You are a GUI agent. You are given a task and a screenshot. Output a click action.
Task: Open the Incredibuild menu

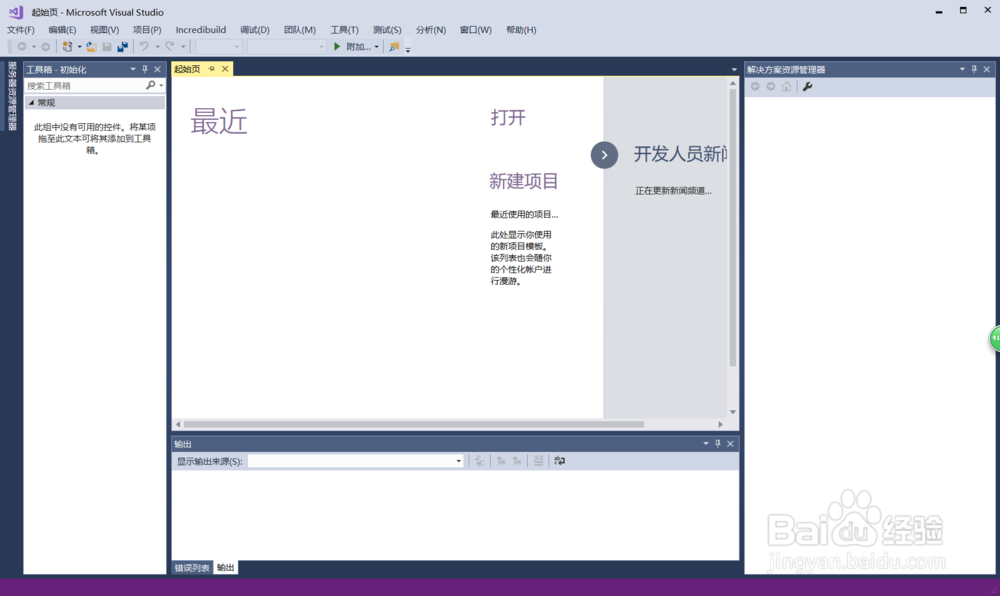point(201,30)
